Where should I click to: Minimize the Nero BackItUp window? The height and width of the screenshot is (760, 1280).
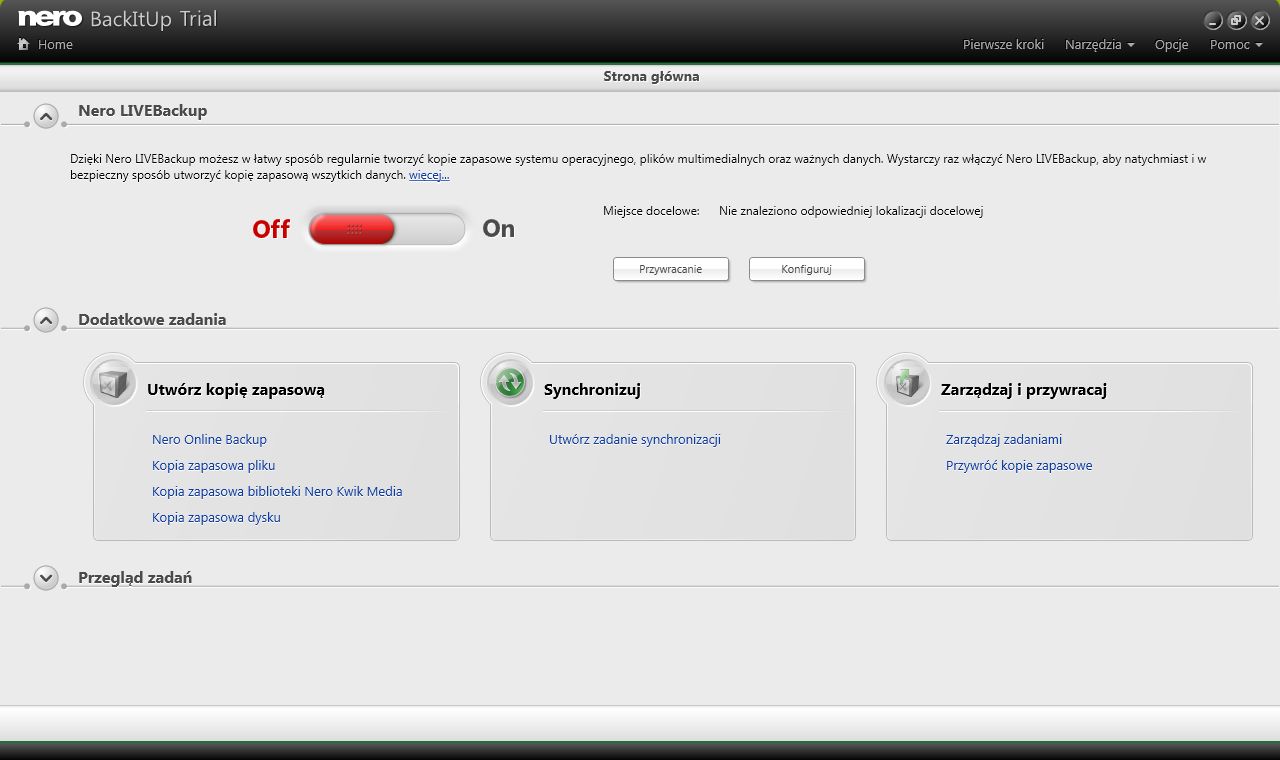click(x=1214, y=20)
